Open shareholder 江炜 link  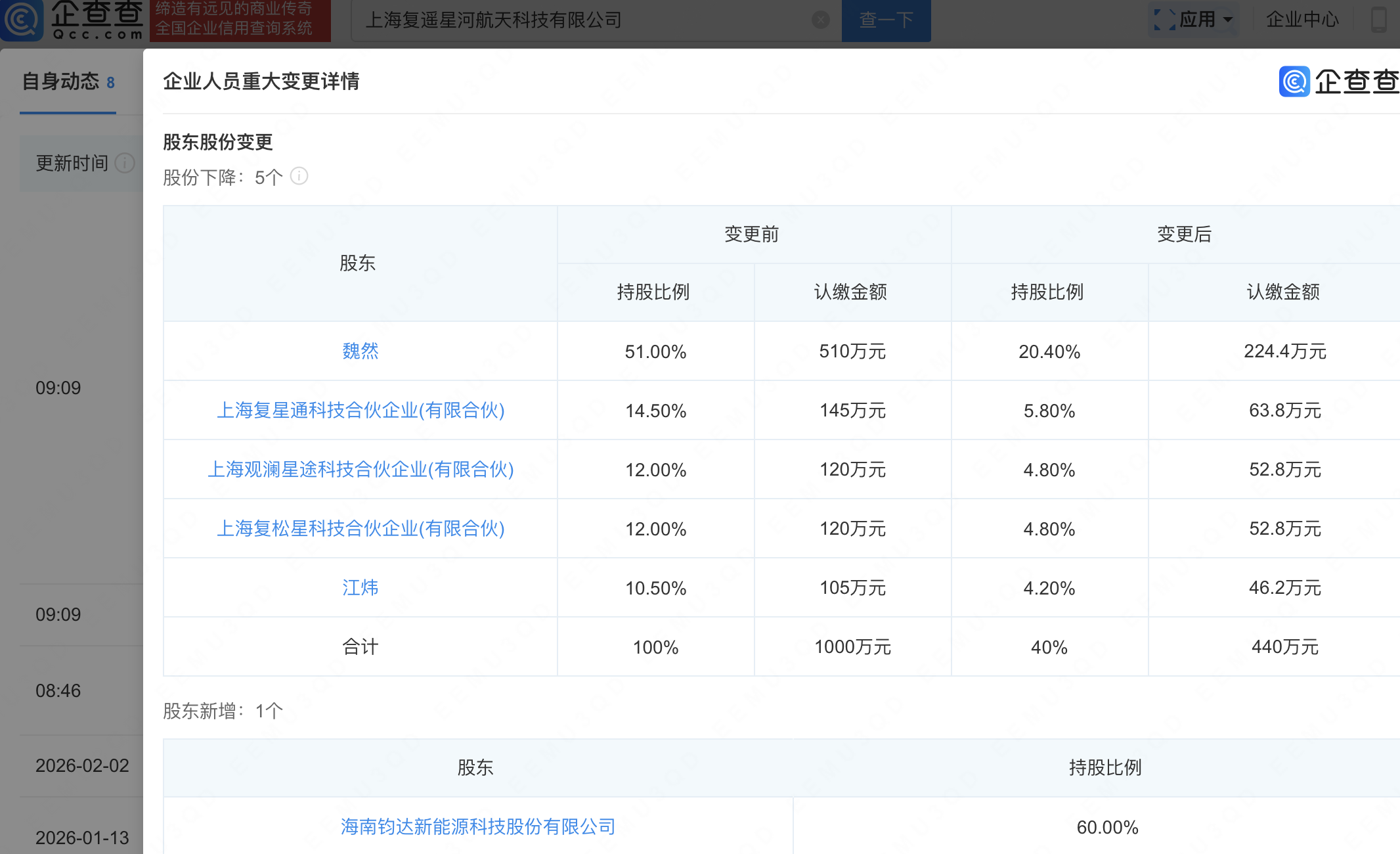coord(360,588)
